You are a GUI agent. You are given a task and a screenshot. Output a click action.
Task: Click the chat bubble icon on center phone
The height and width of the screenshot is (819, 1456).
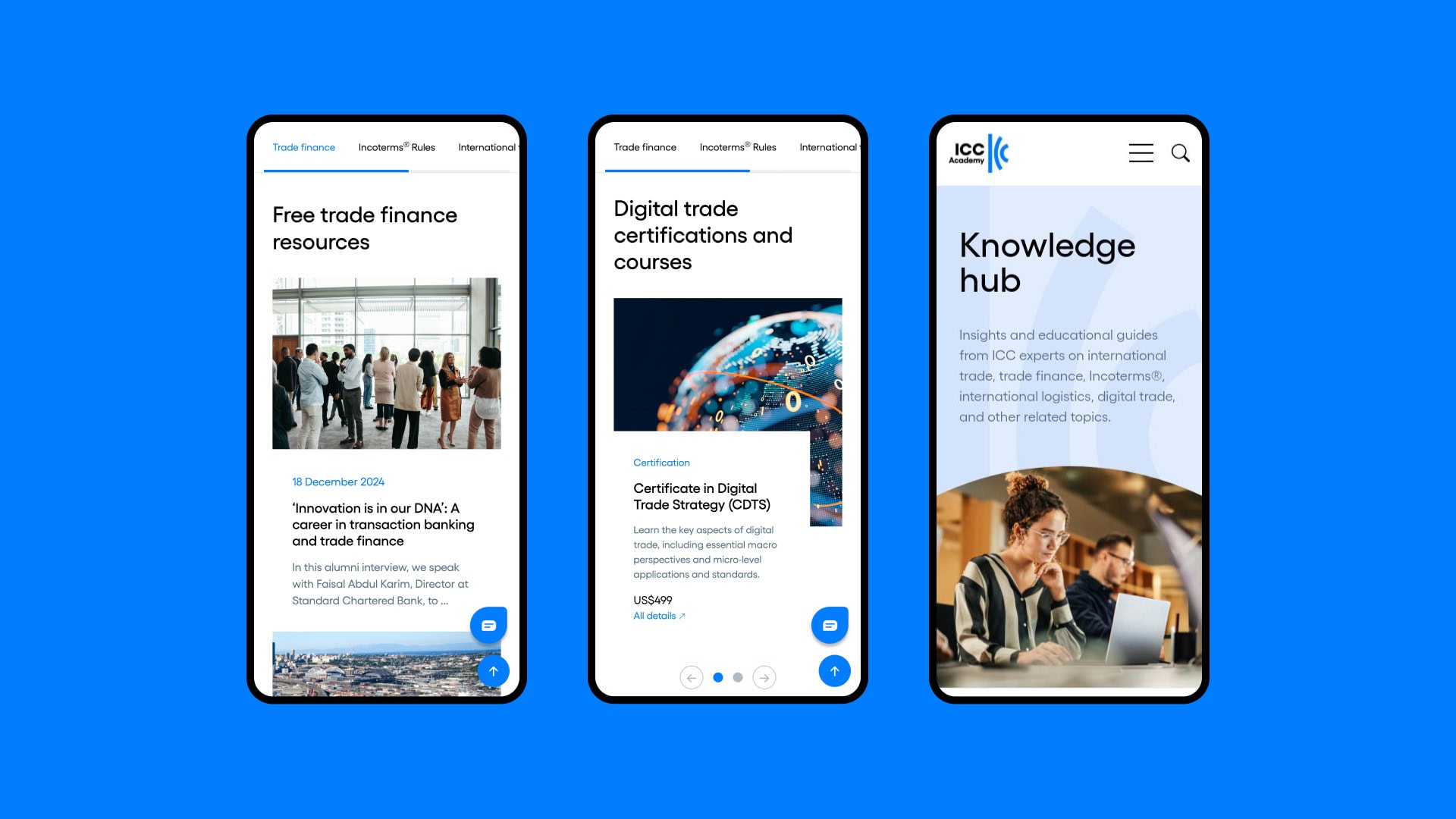click(829, 624)
